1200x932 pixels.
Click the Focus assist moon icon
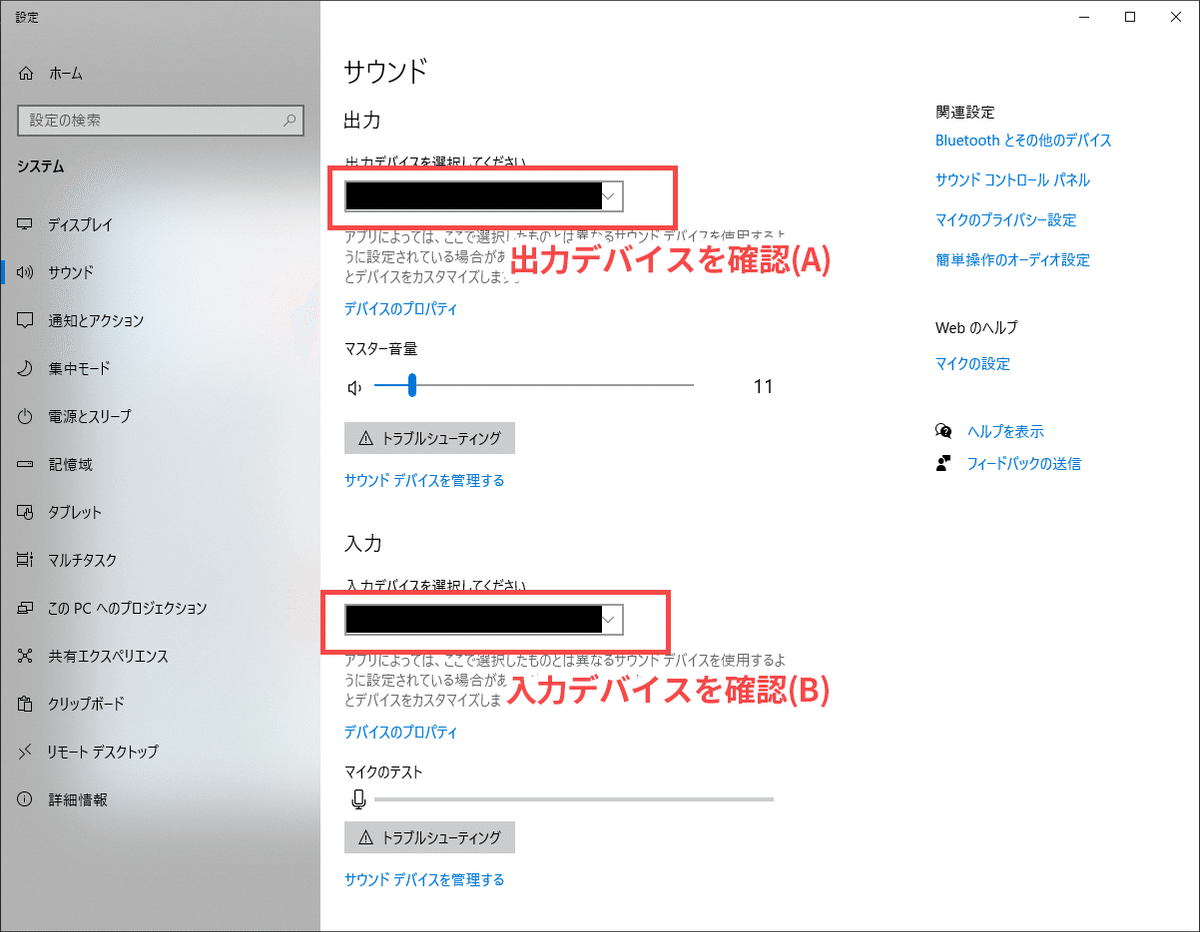(x=26, y=368)
